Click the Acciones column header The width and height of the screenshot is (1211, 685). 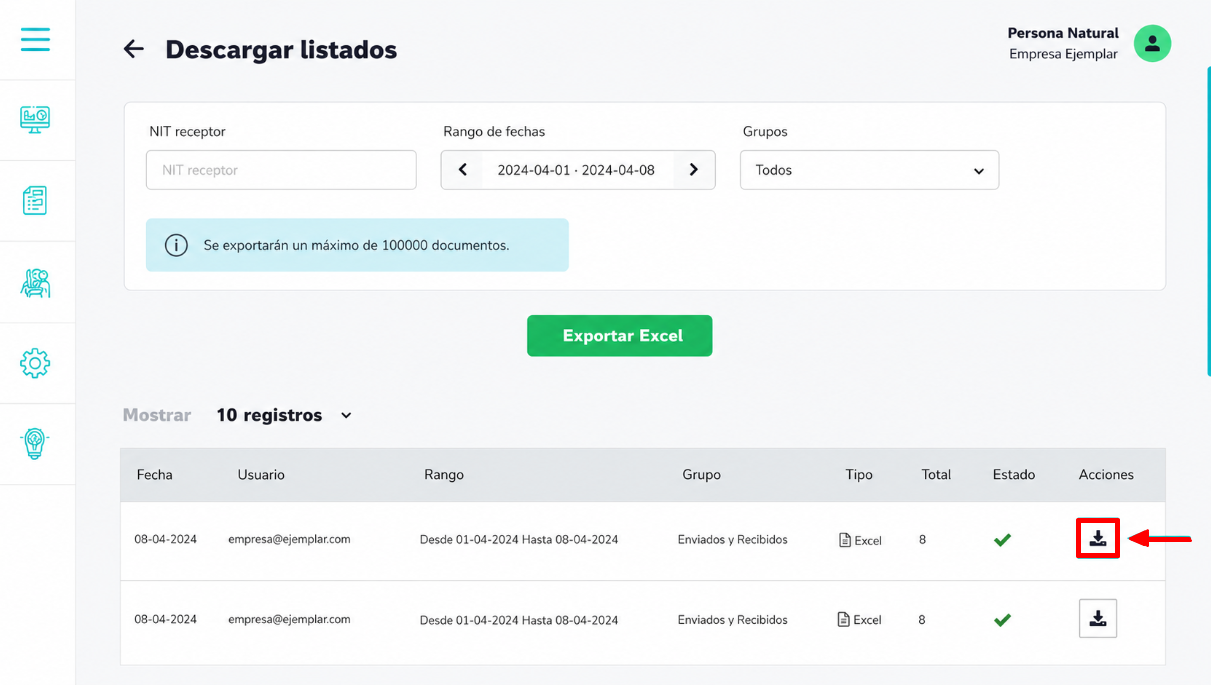[x=1106, y=475]
